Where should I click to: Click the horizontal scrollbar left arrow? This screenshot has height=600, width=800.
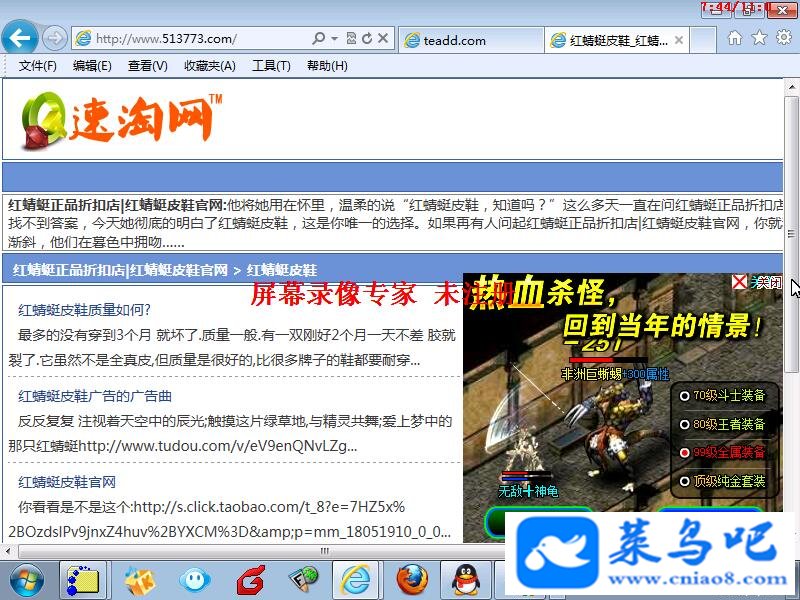(x=8, y=551)
